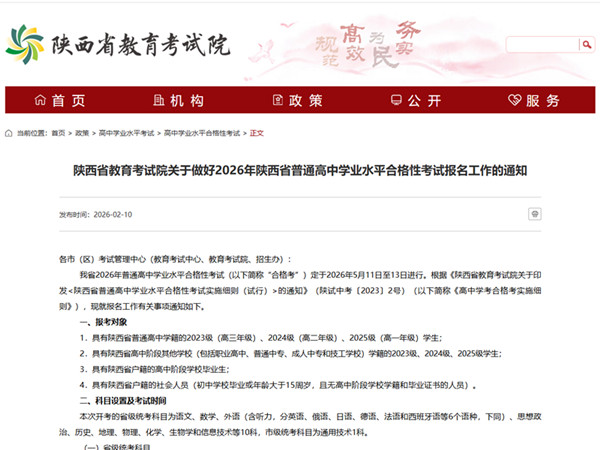Screen dimensions: 600x450
Task: Click the heading 二、科目设置及考试时间
Action: pos(123,401)
